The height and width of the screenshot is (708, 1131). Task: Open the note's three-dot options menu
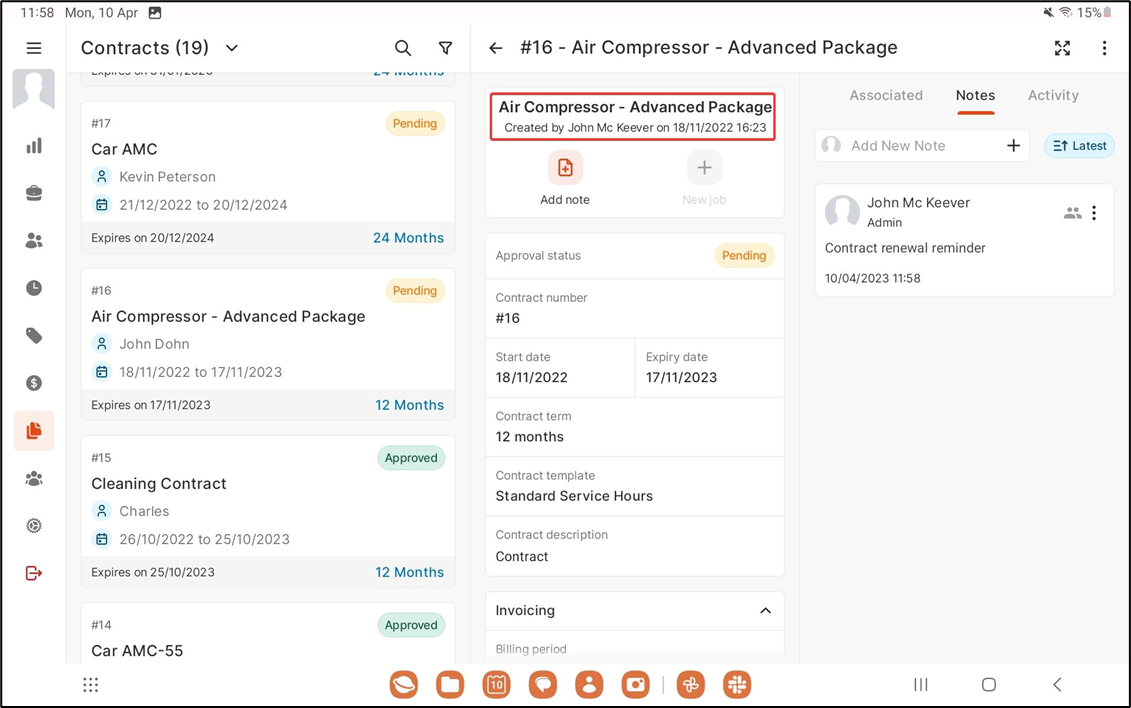tap(1094, 213)
